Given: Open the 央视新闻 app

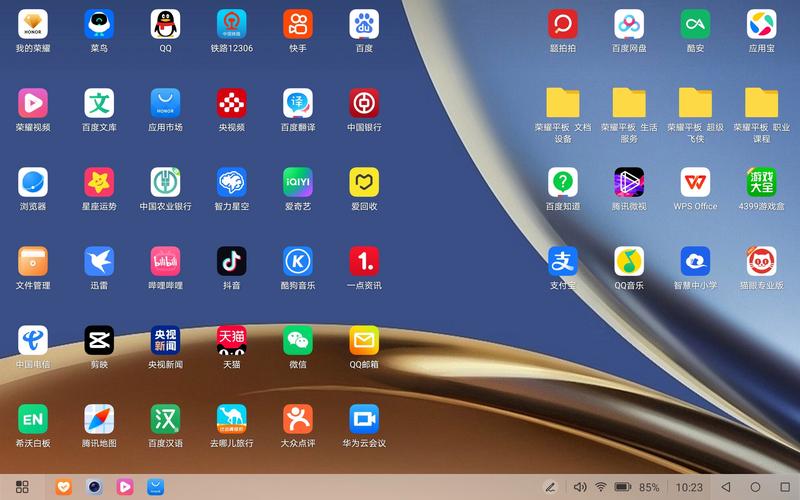Looking at the screenshot, I should click(x=165, y=340).
